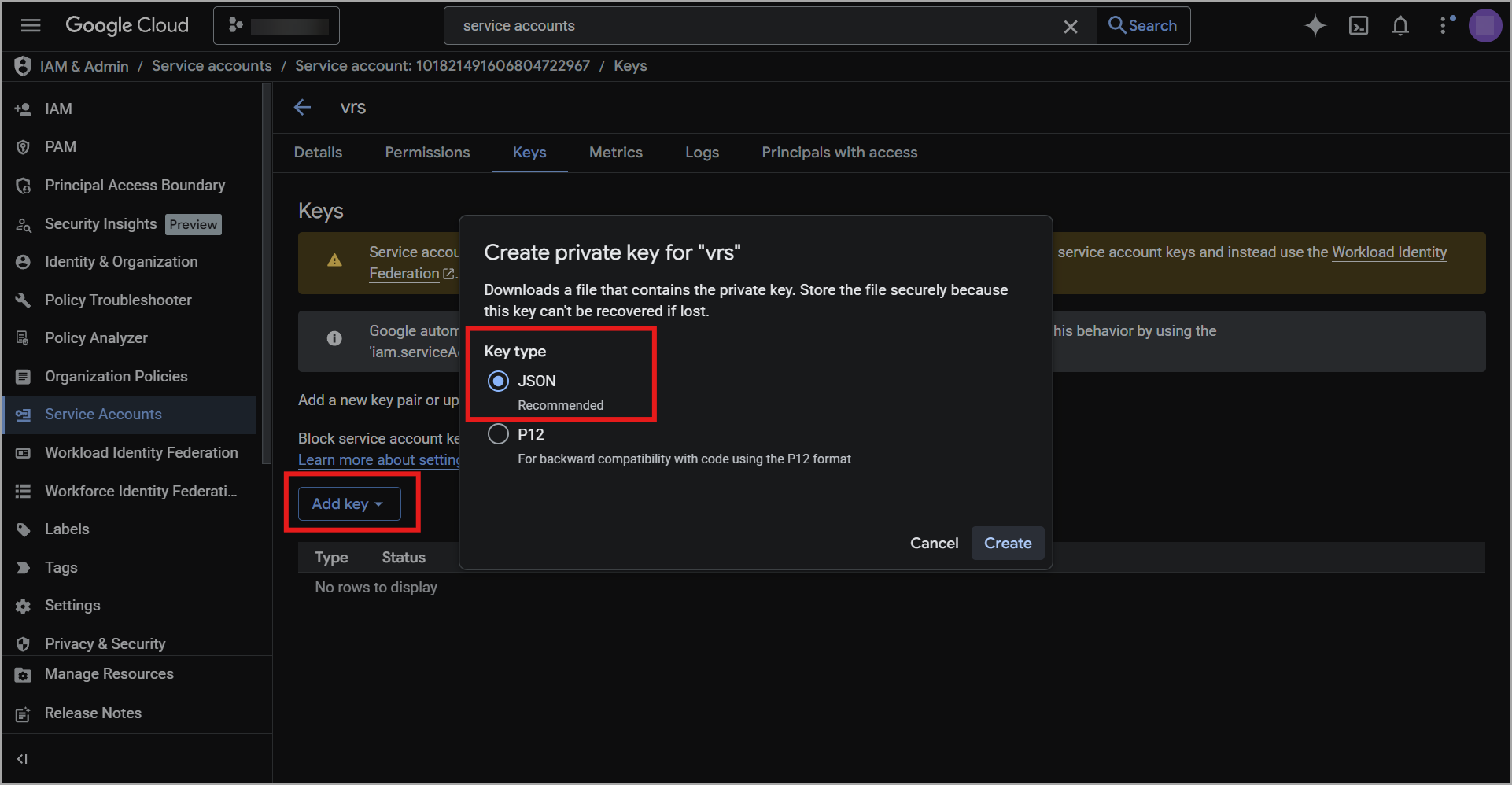The width and height of the screenshot is (1512, 785).
Task: Cancel the create private key dialog
Action: [x=934, y=543]
